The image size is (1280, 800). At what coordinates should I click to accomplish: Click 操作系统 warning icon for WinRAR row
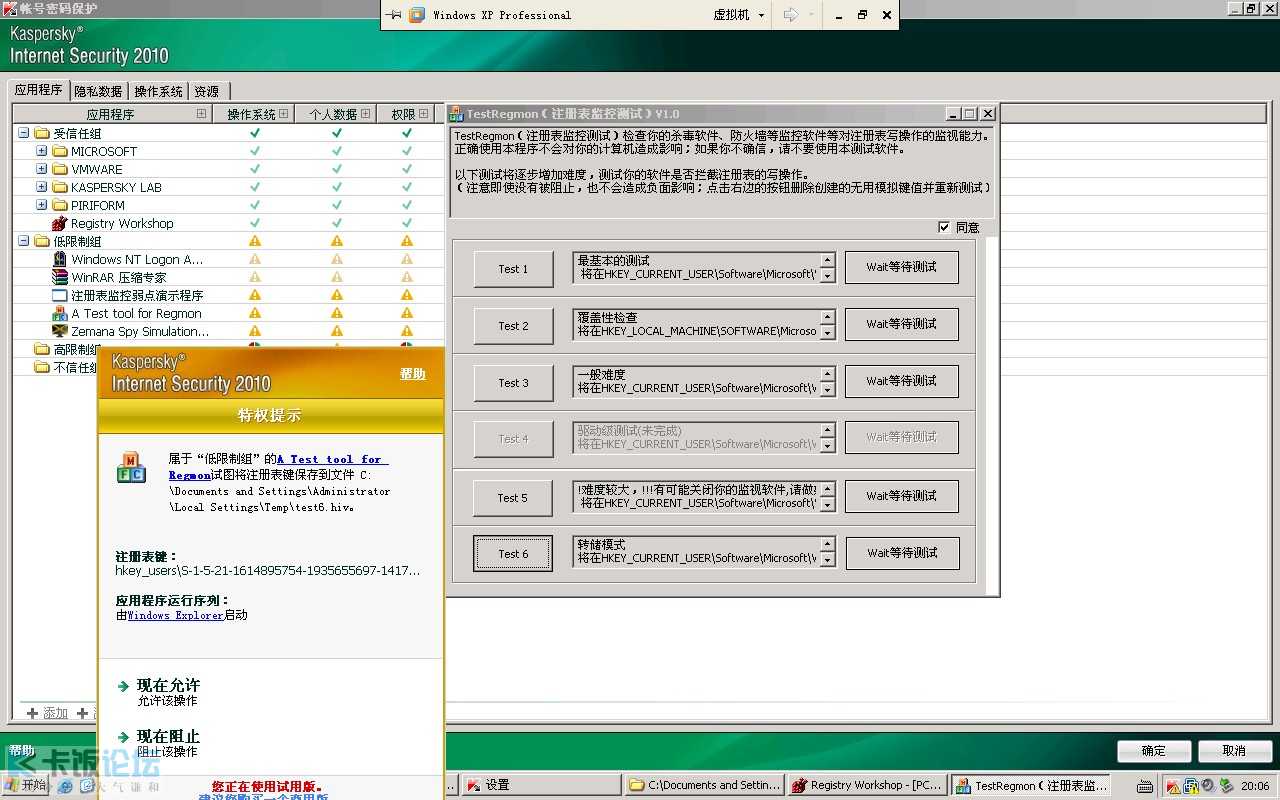[254, 277]
